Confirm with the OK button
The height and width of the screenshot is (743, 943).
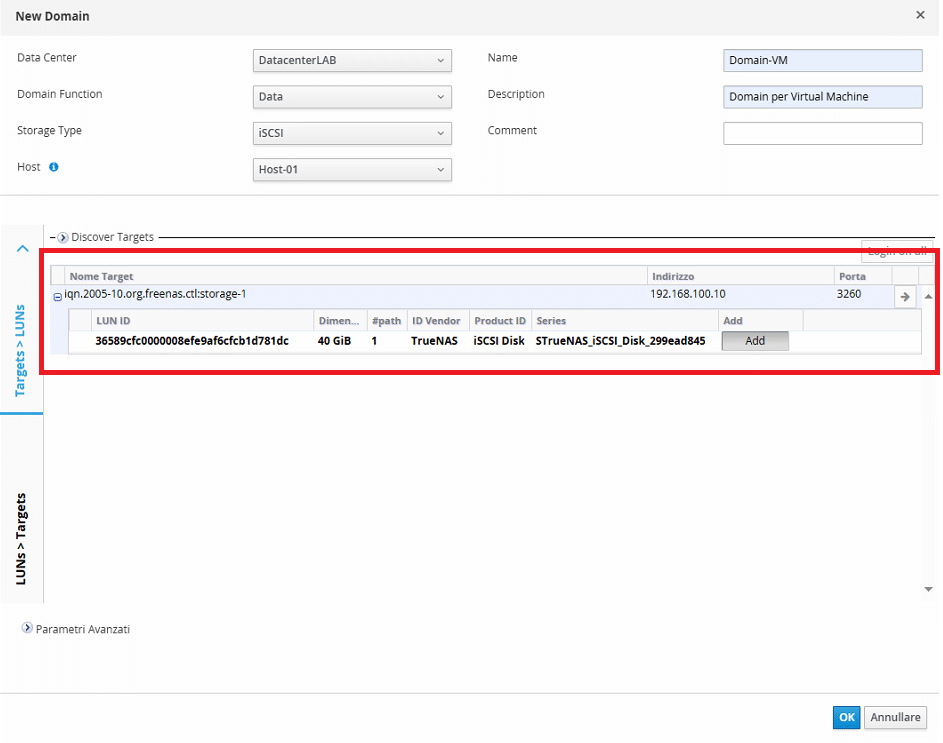pyautogui.click(x=846, y=717)
